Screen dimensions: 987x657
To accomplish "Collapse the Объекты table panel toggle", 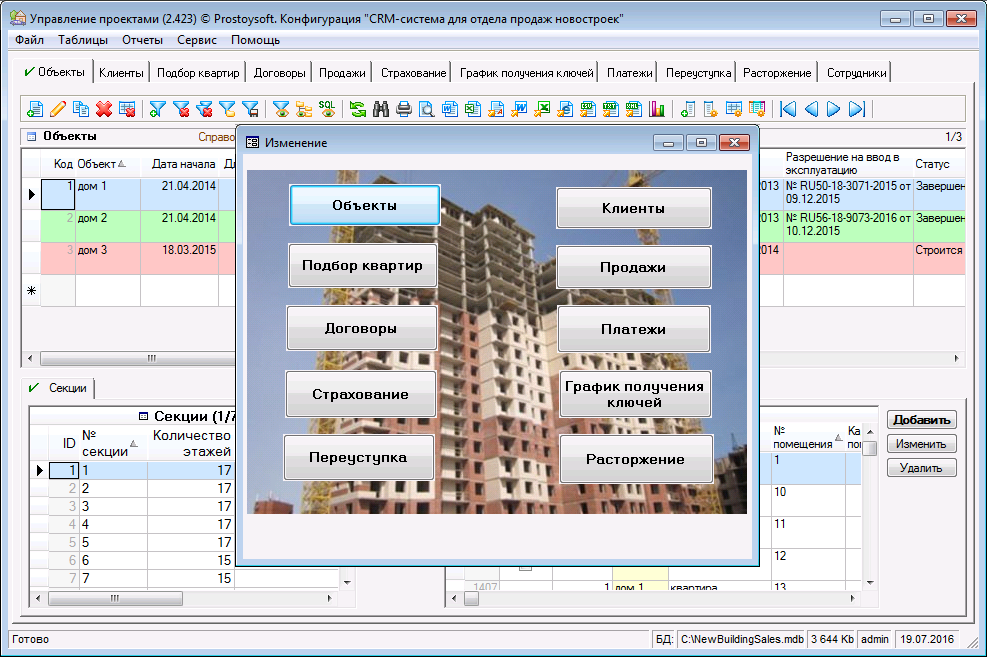I will click(31, 136).
